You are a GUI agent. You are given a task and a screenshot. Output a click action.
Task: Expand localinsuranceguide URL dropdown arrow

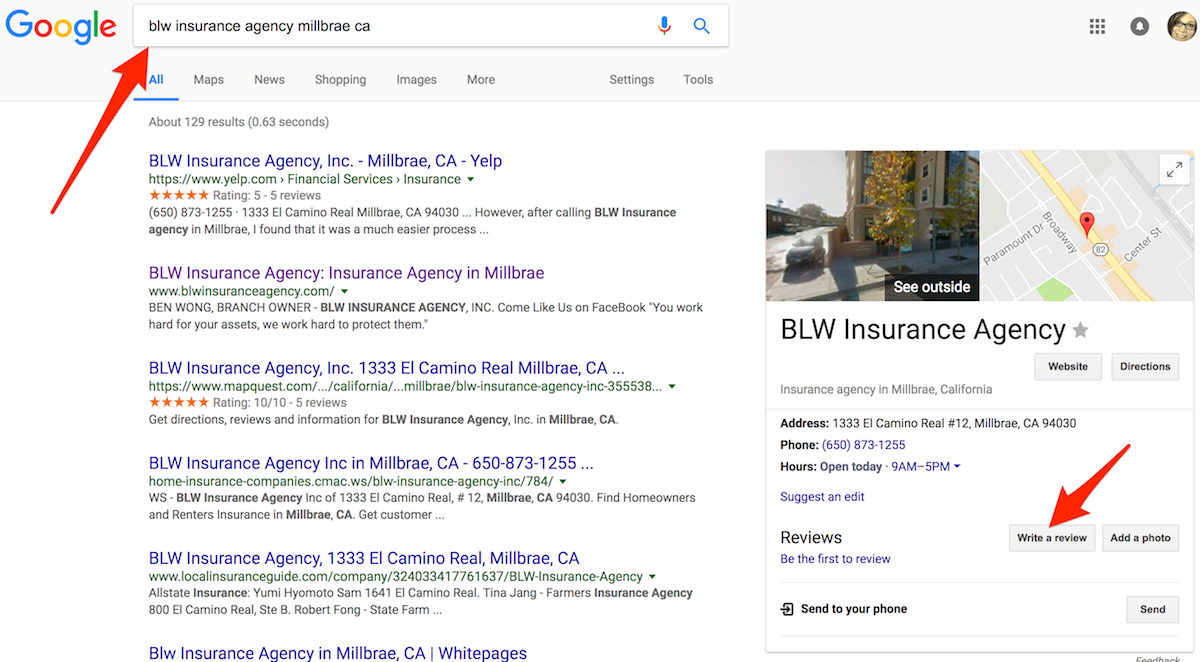[652, 577]
